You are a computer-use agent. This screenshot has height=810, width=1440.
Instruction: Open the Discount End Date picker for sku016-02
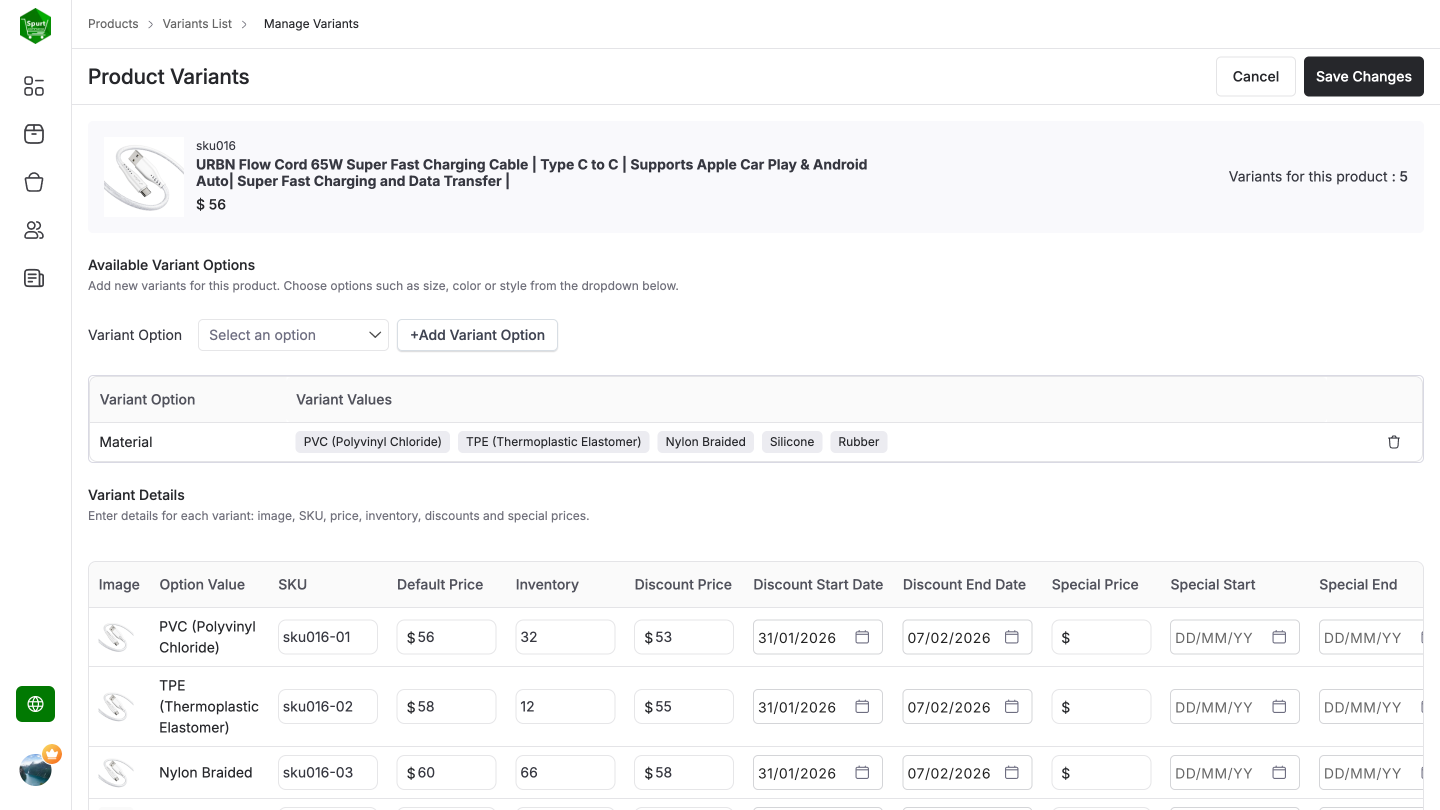[1011, 706]
